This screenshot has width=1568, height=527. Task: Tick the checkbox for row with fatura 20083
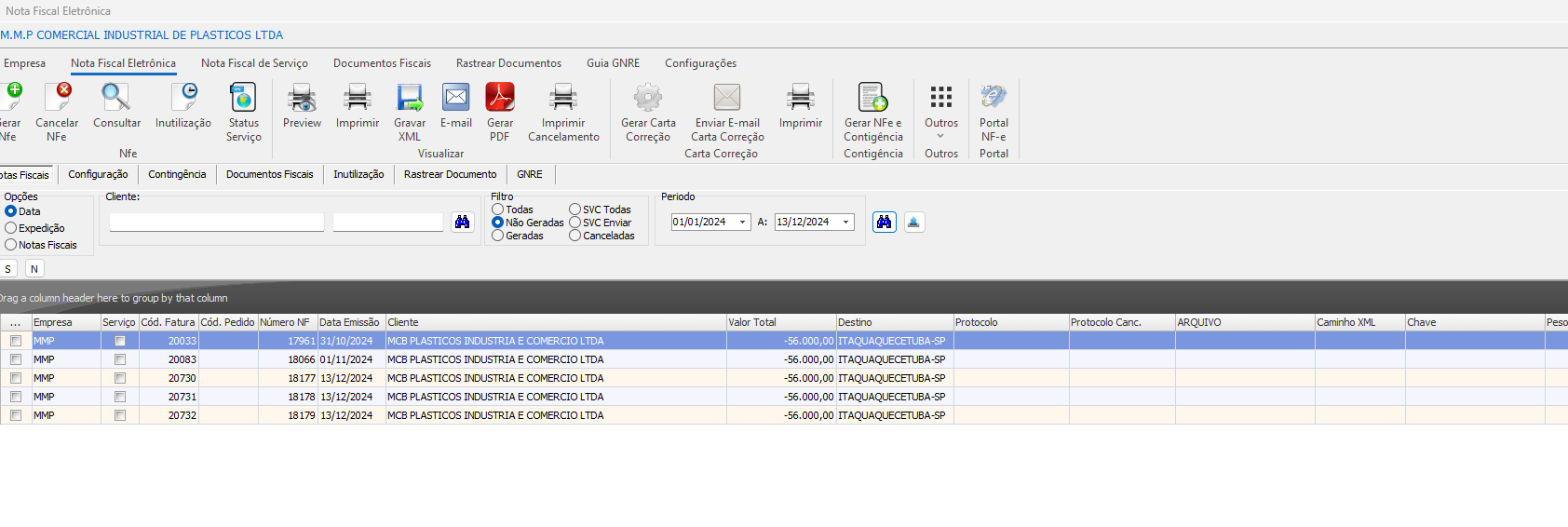16,359
